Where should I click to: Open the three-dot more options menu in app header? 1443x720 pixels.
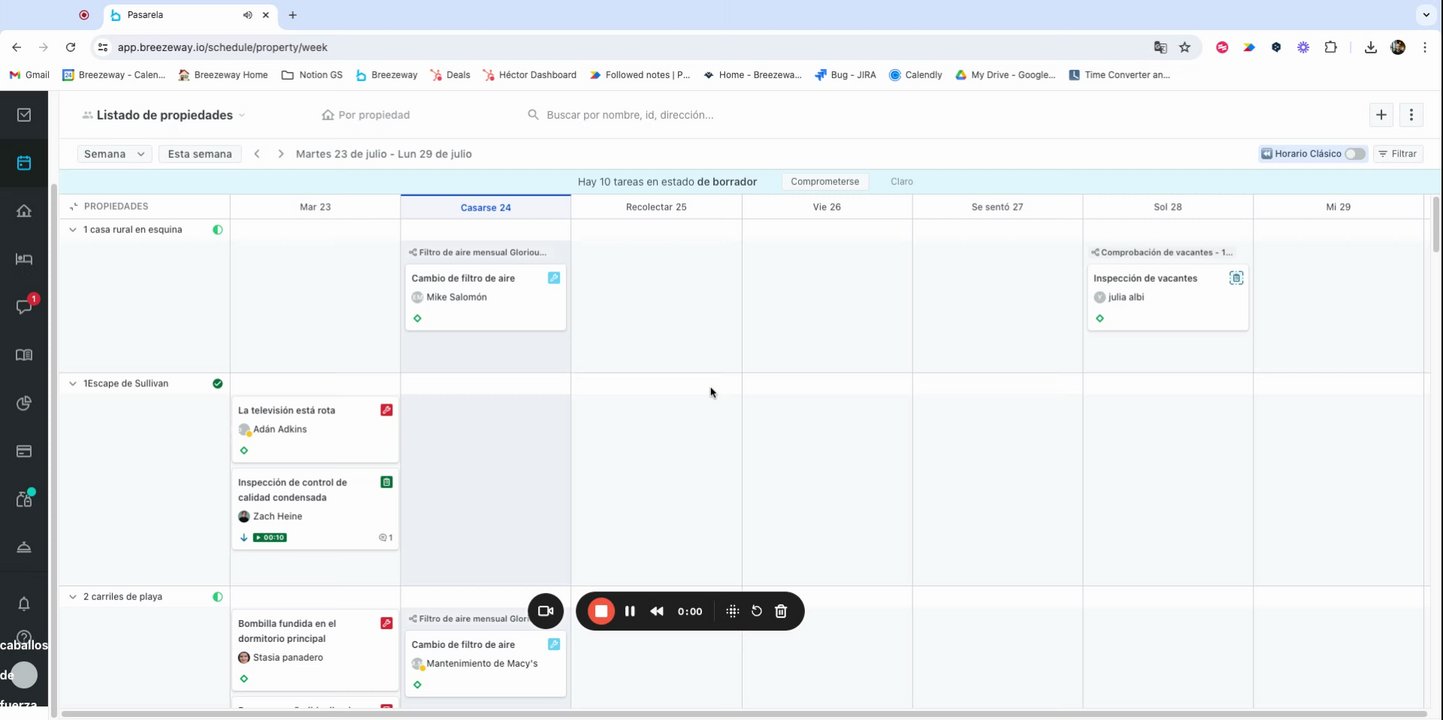click(1411, 115)
